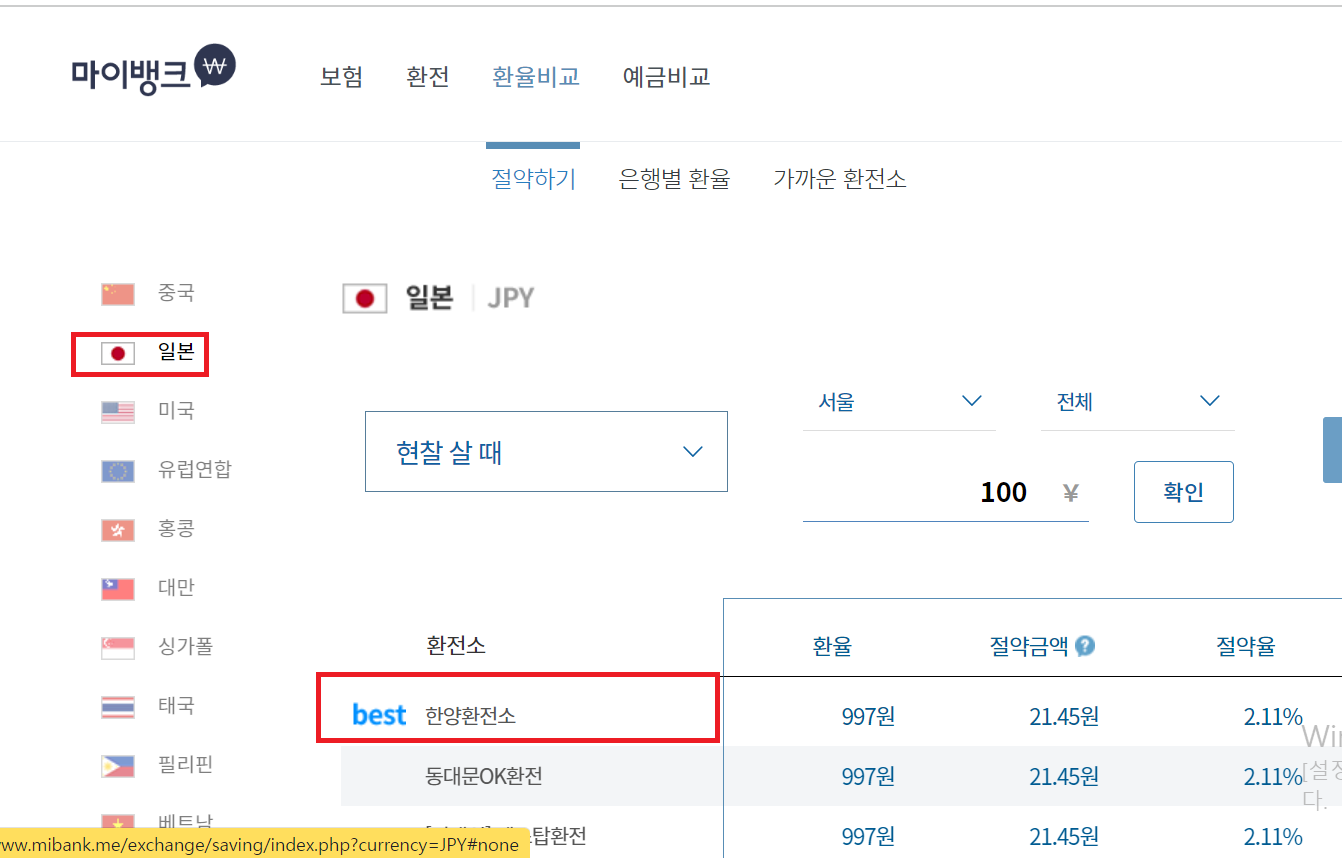Open the 예금비교 menu
The height and width of the screenshot is (858, 1342).
666,77
